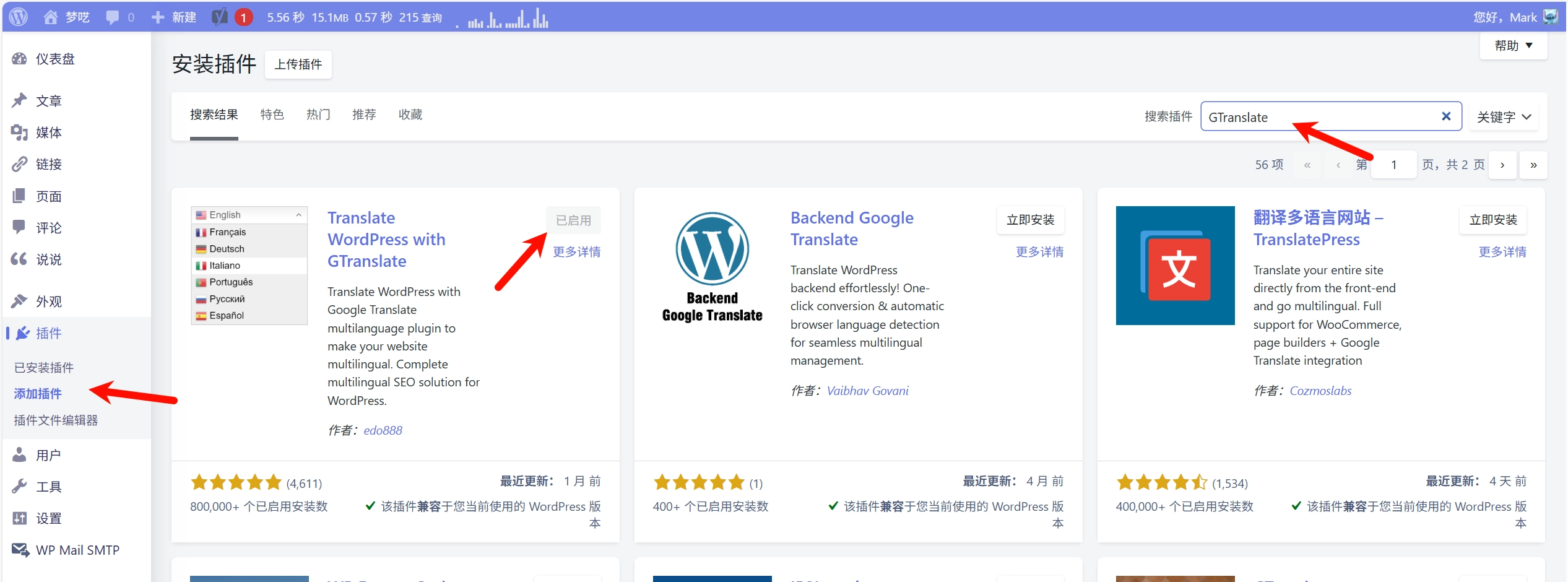Screen dimensions: 1568x582
Task: Install Backend Google Translate with 立即安装
Action: 1031,220
